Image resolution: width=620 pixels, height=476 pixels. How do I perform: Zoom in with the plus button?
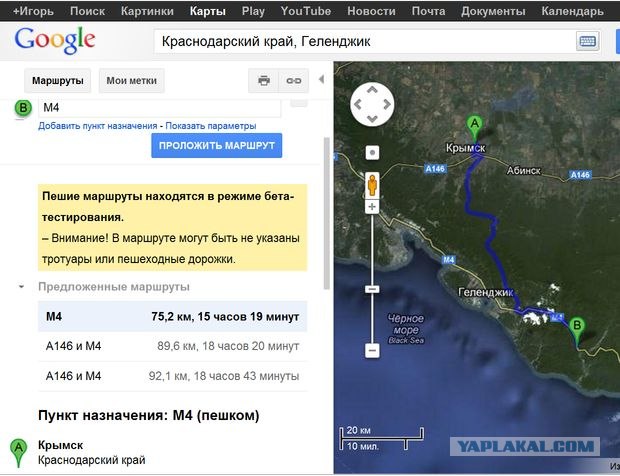coord(372,207)
